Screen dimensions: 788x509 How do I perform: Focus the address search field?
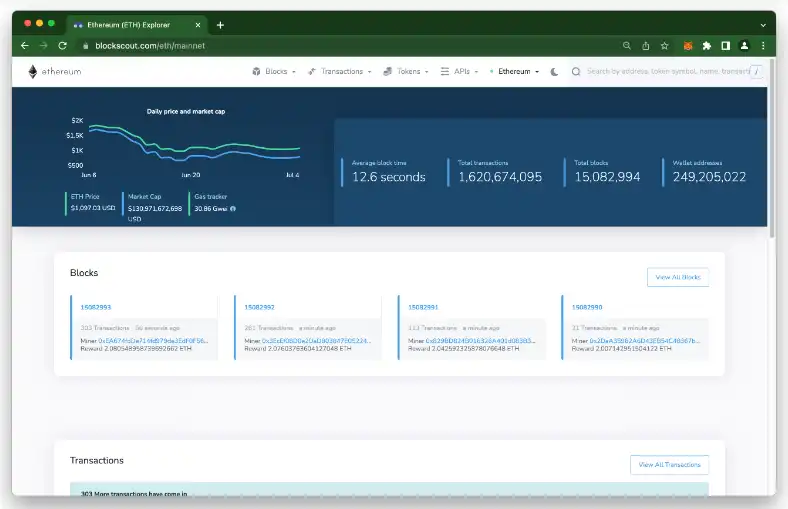click(667, 71)
